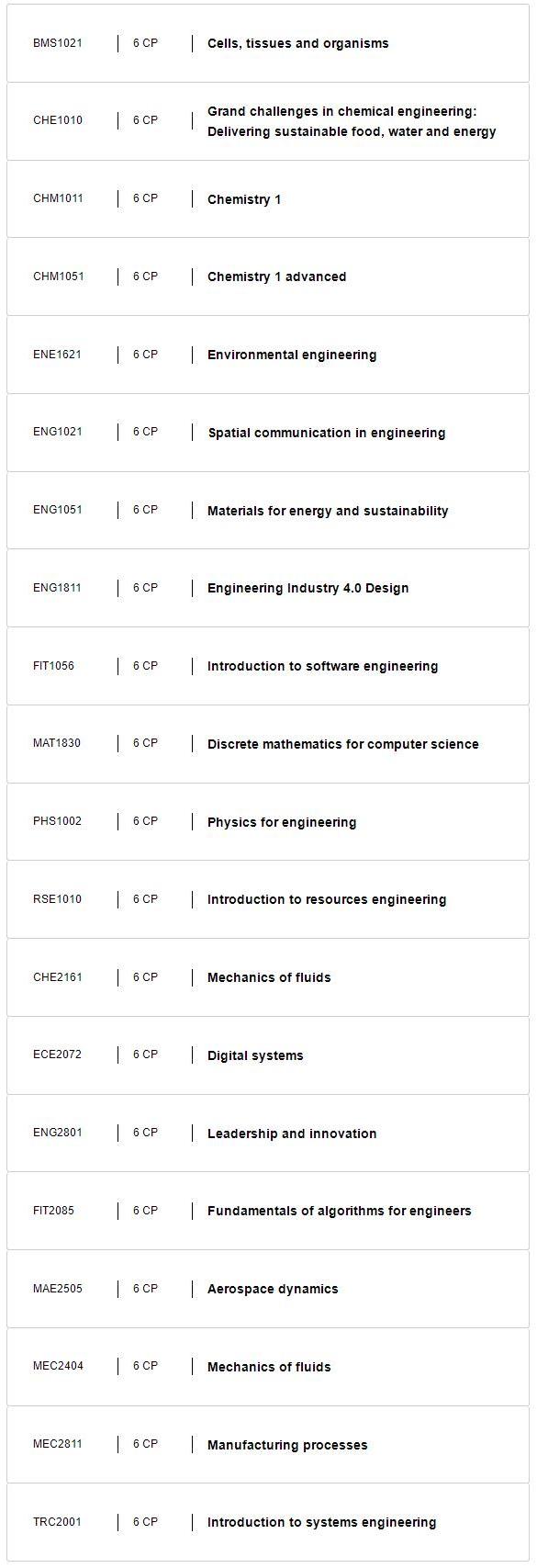Image resolution: width=537 pixels, height=1568 pixels.
Task: Open Leadership and innovation unit
Action: pyautogui.click(x=268, y=1134)
